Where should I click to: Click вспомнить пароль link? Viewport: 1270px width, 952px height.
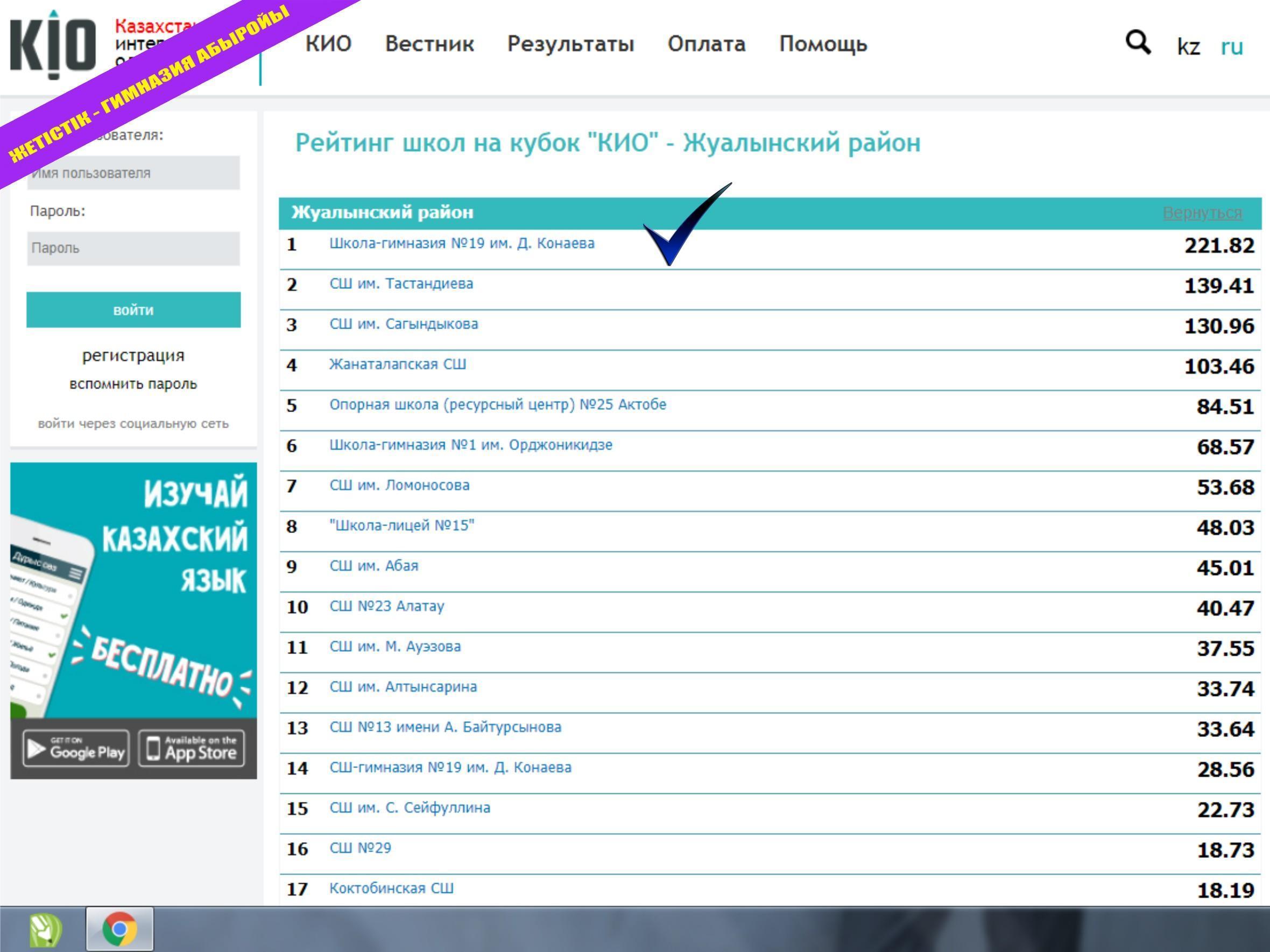133,384
